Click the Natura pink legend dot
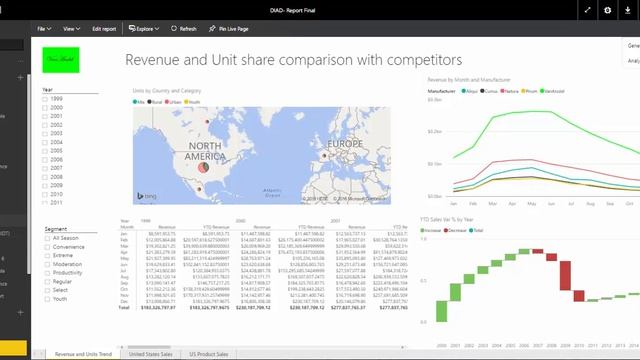Screen dimensions: 640x360 (503, 91)
